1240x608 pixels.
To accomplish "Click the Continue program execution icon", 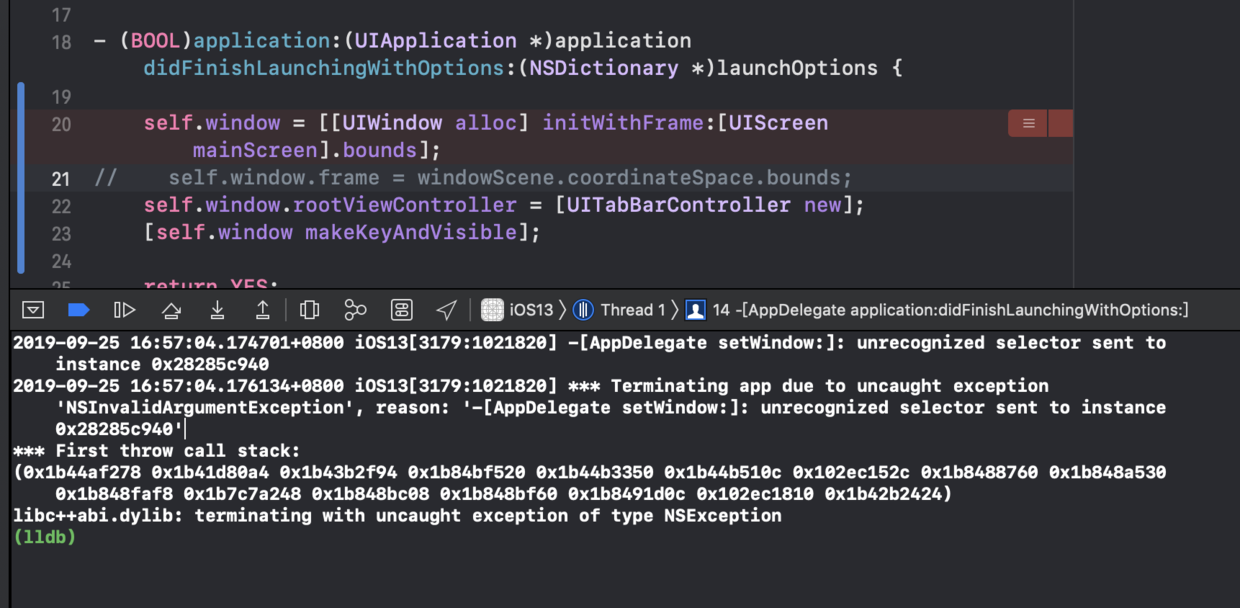I will (x=124, y=310).
